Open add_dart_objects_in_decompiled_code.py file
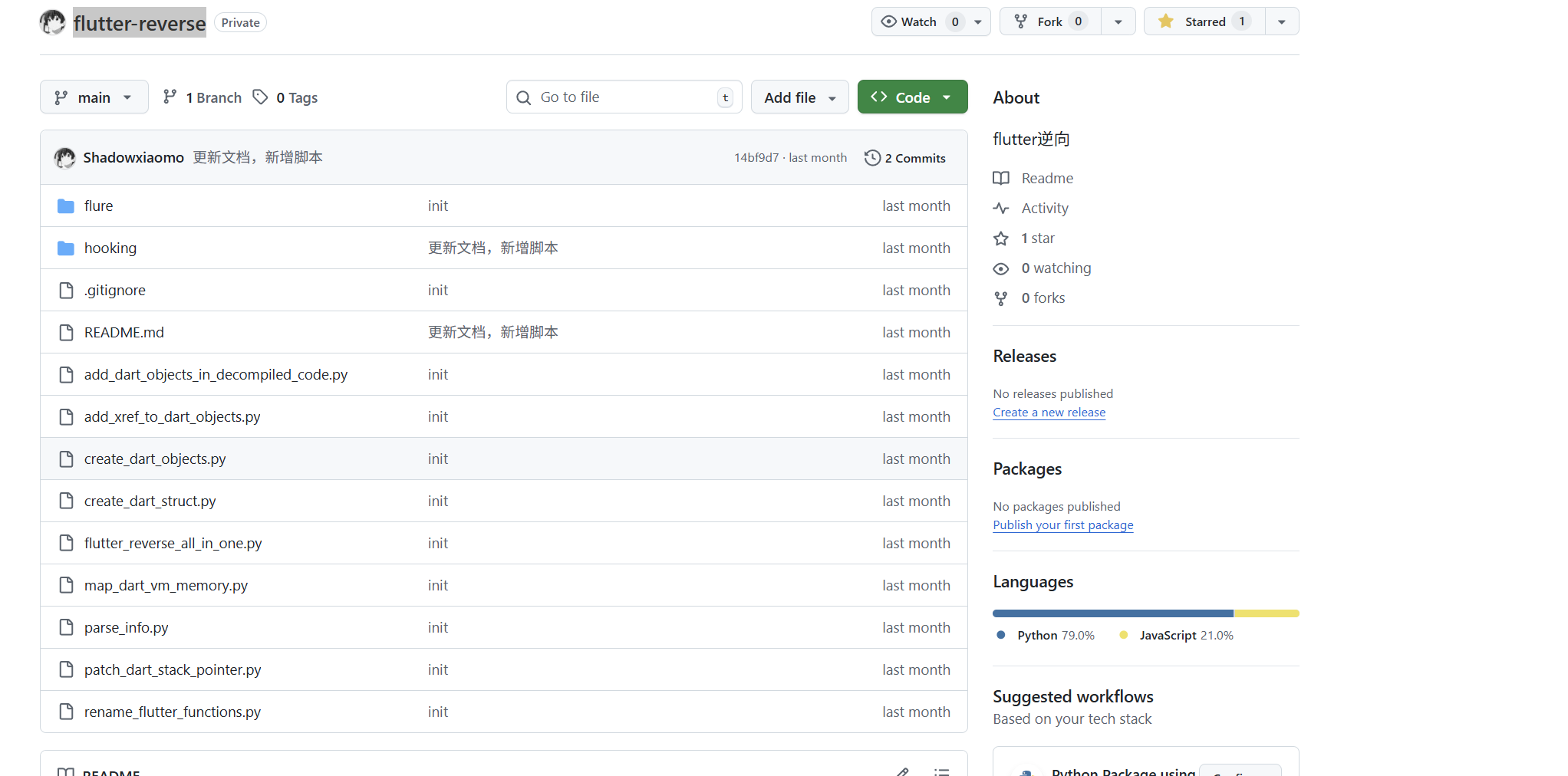Screen dimensions: 1568x776 (x=216, y=375)
